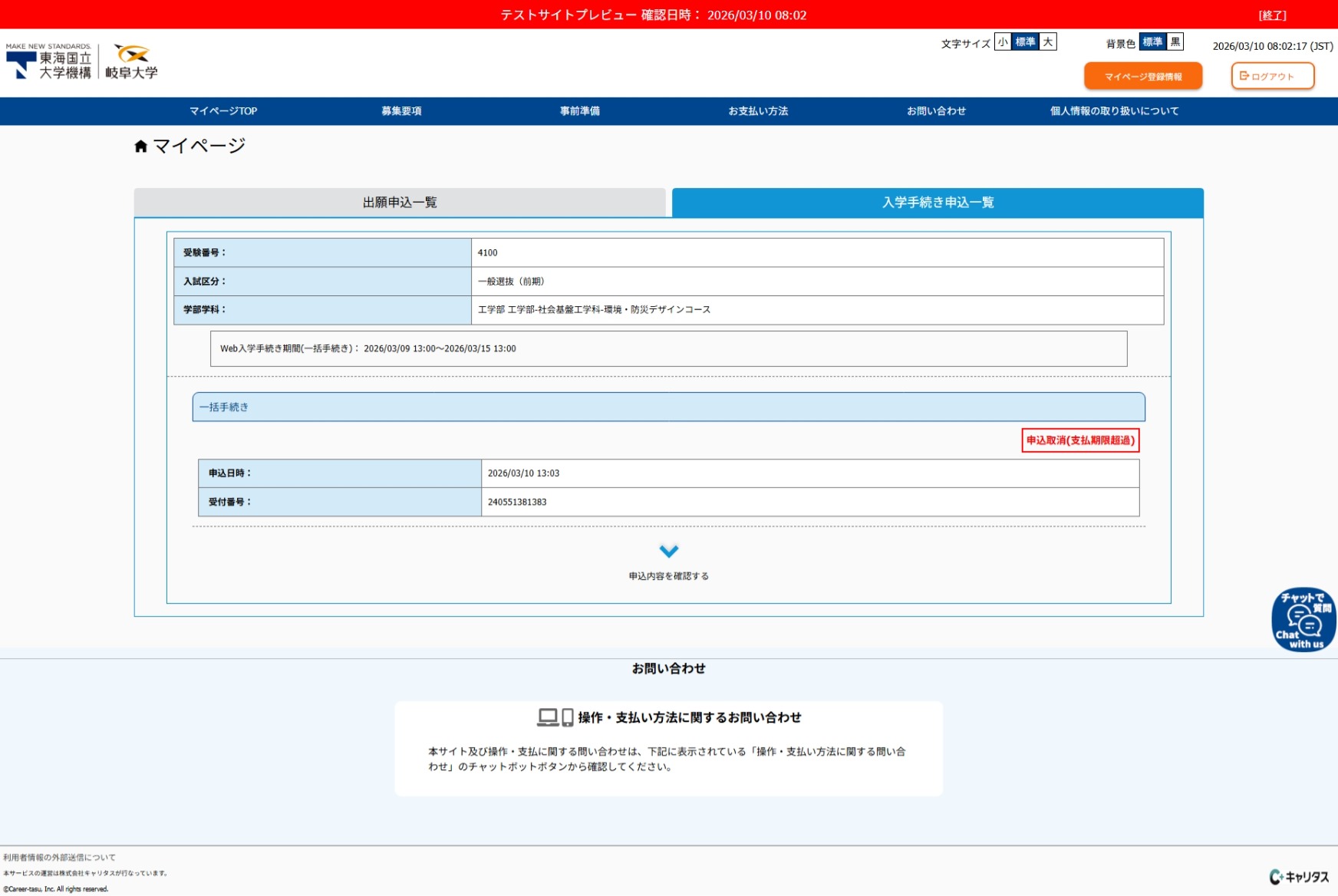Screen dimensions: 1338x896
Task: Open 募集要項 menu item
Action: (401, 111)
